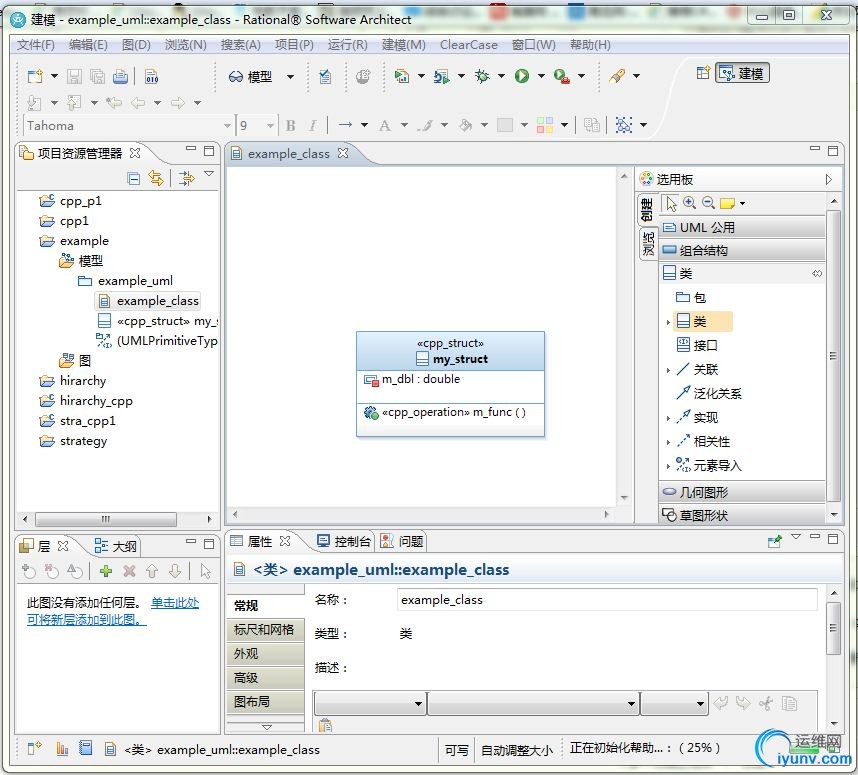
Task: Select the strategy project
Action: 73,441
